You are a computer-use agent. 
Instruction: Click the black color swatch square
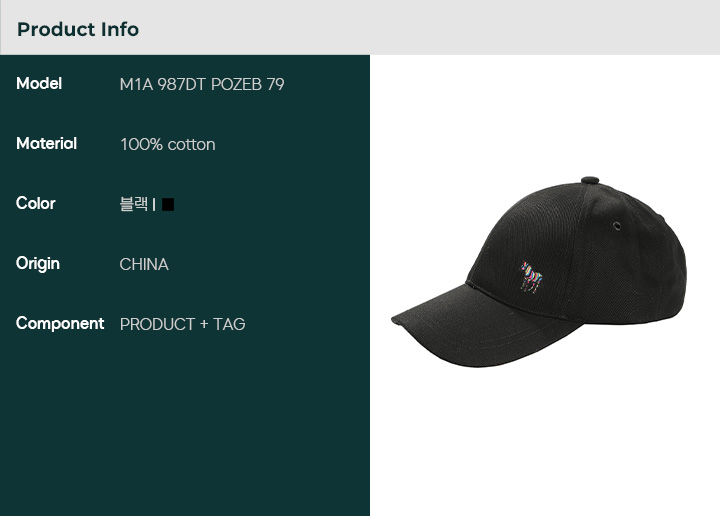click(x=168, y=204)
